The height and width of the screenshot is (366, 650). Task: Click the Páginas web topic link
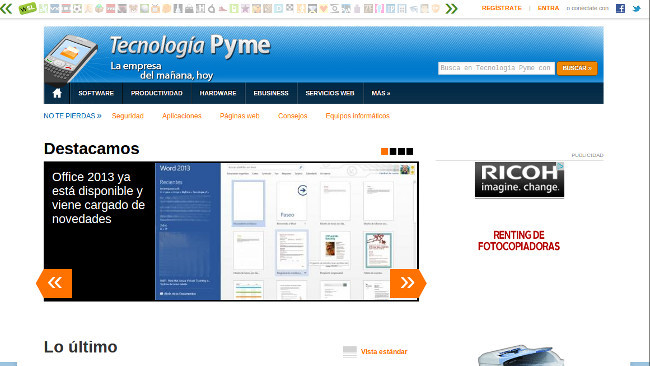click(240, 116)
